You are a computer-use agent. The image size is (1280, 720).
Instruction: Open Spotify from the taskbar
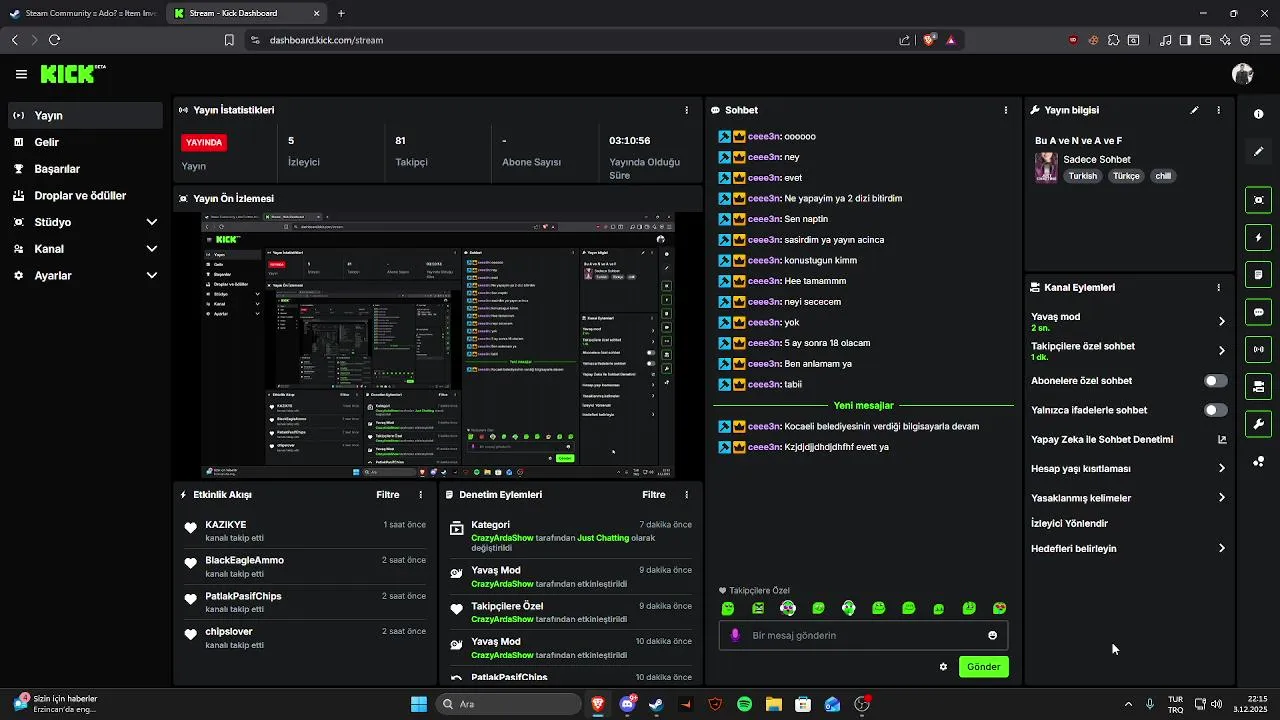click(744, 704)
